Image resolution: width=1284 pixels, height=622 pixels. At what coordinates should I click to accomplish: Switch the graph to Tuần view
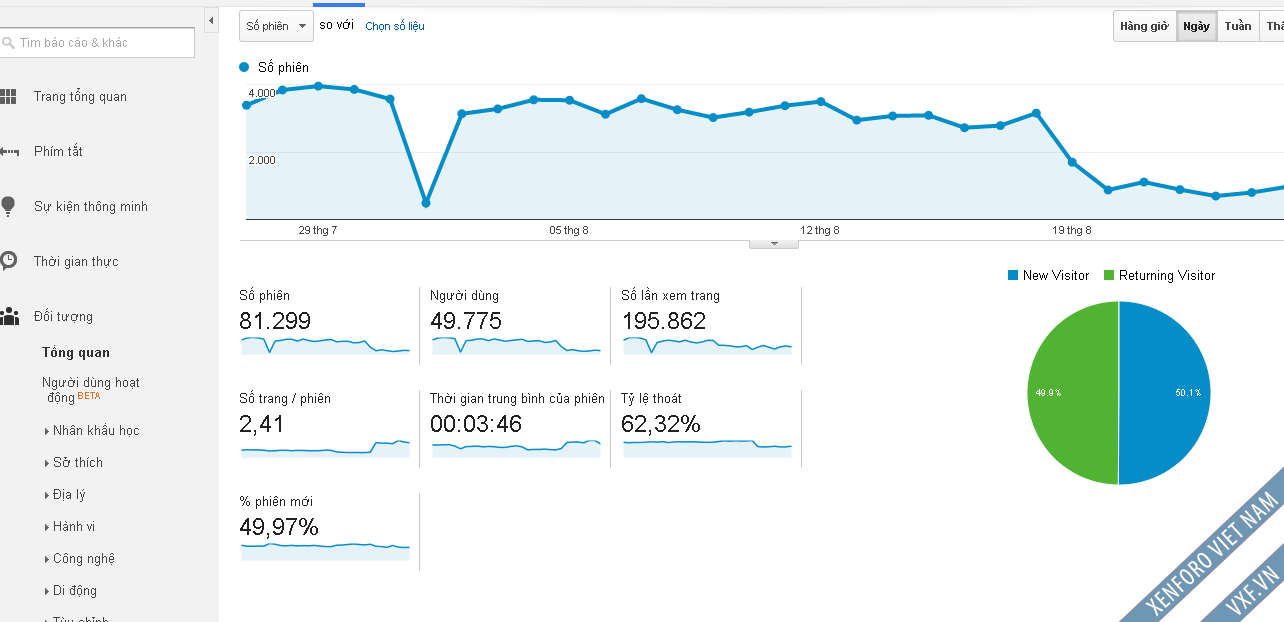[1238, 26]
